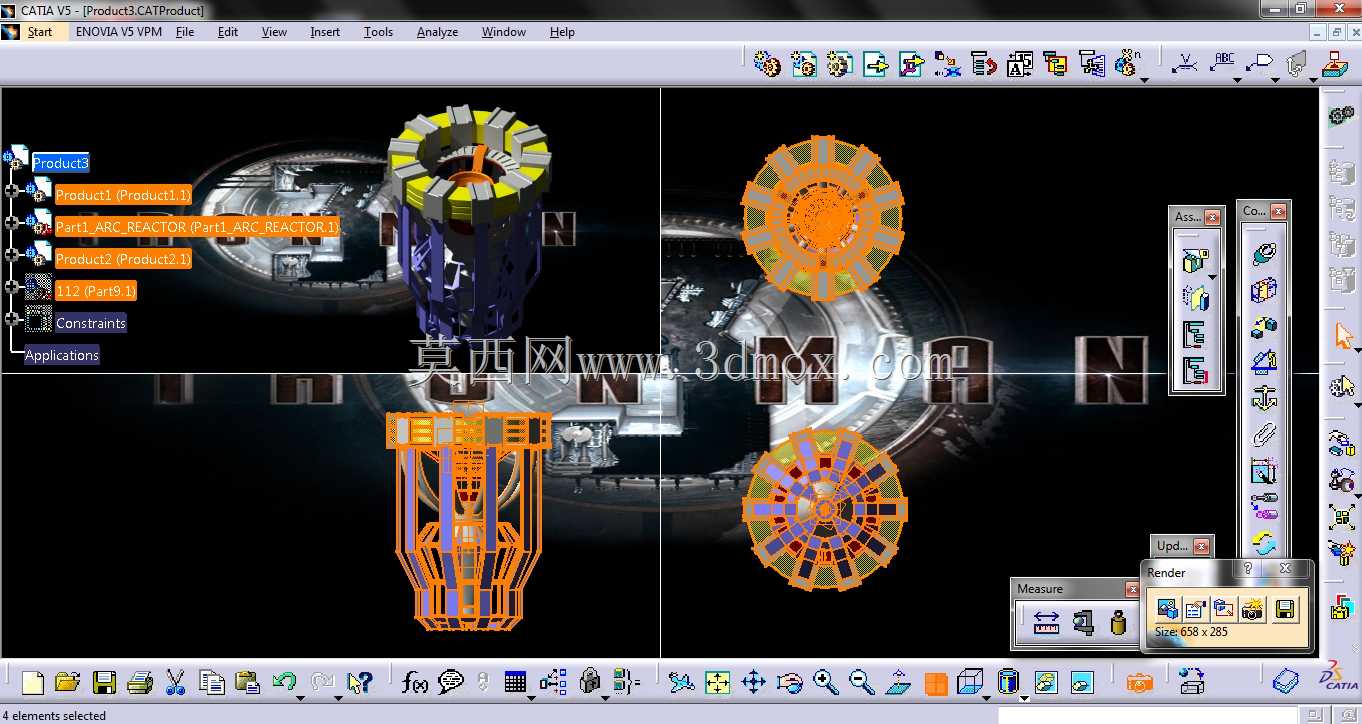Screen dimensions: 1362x724
Task: Close the Upd... floating toolbar
Action: tap(1201, 546)
